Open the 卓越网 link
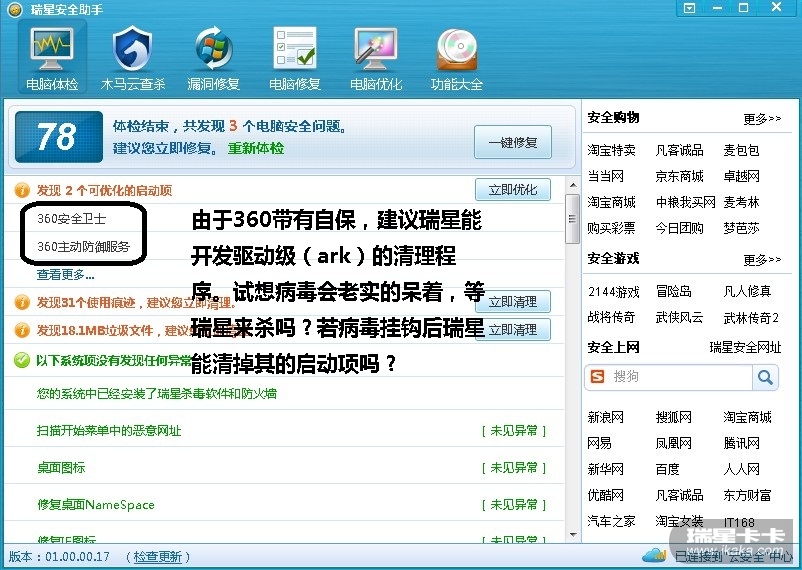 click(x=741, y=177)
